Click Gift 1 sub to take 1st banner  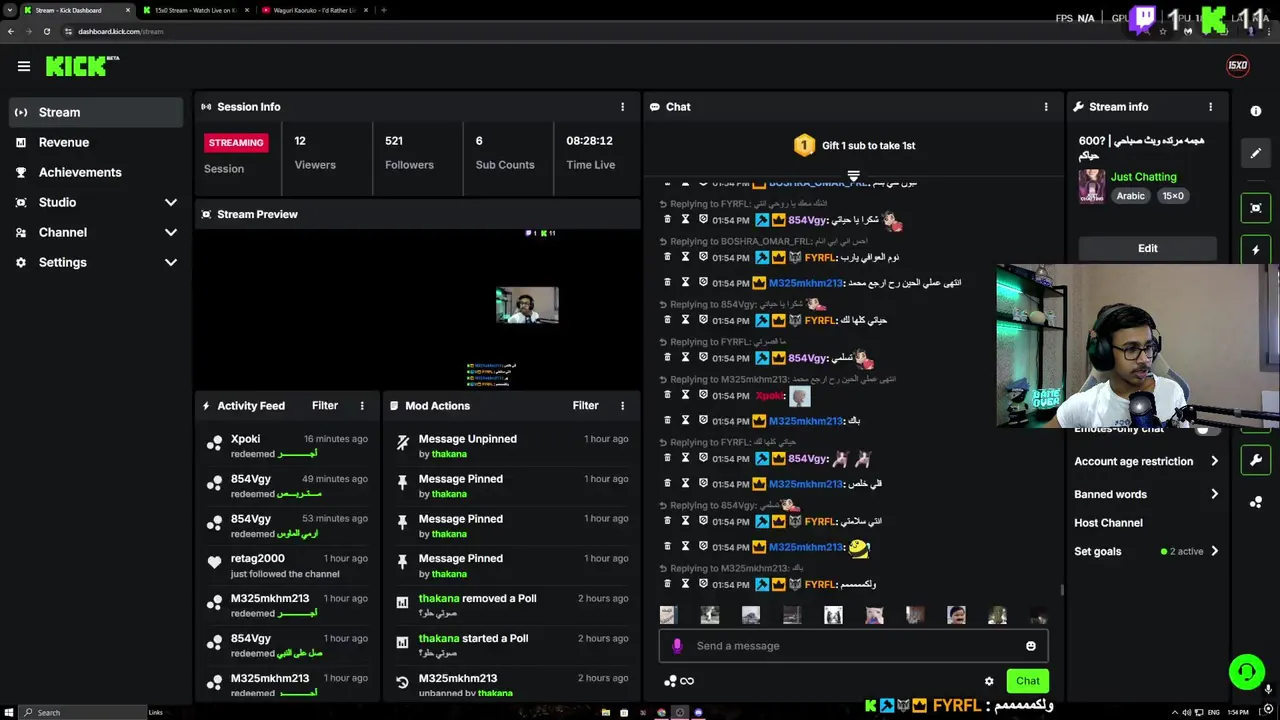854,146
